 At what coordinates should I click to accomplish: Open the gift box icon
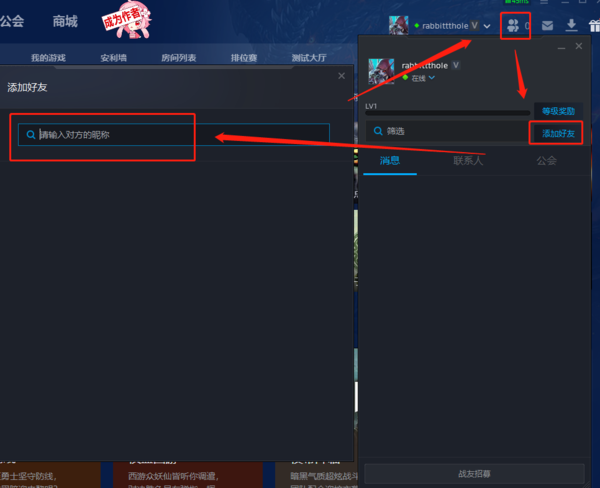coord(594,26)
